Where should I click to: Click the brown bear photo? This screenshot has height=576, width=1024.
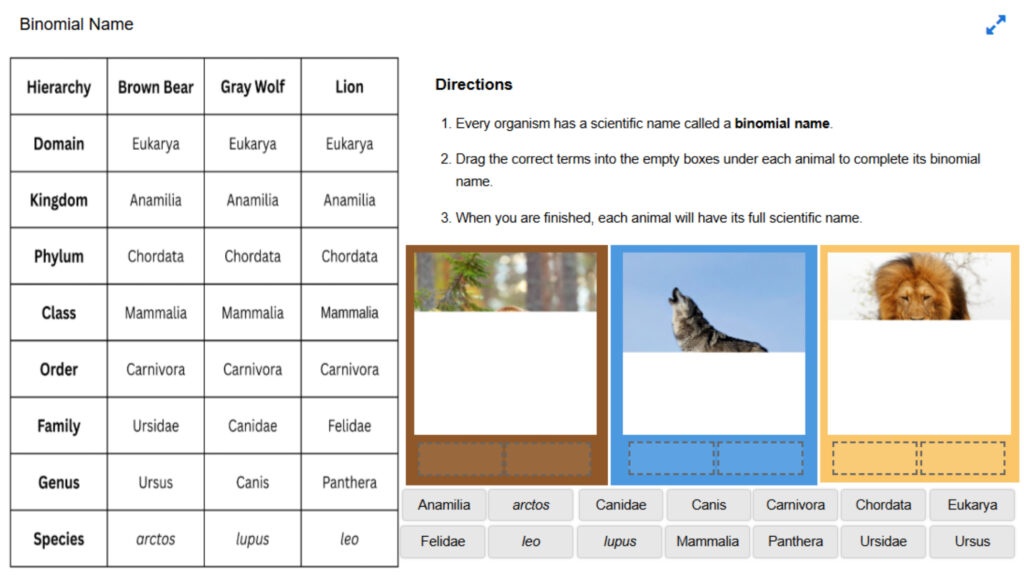[x=505, y=282]
